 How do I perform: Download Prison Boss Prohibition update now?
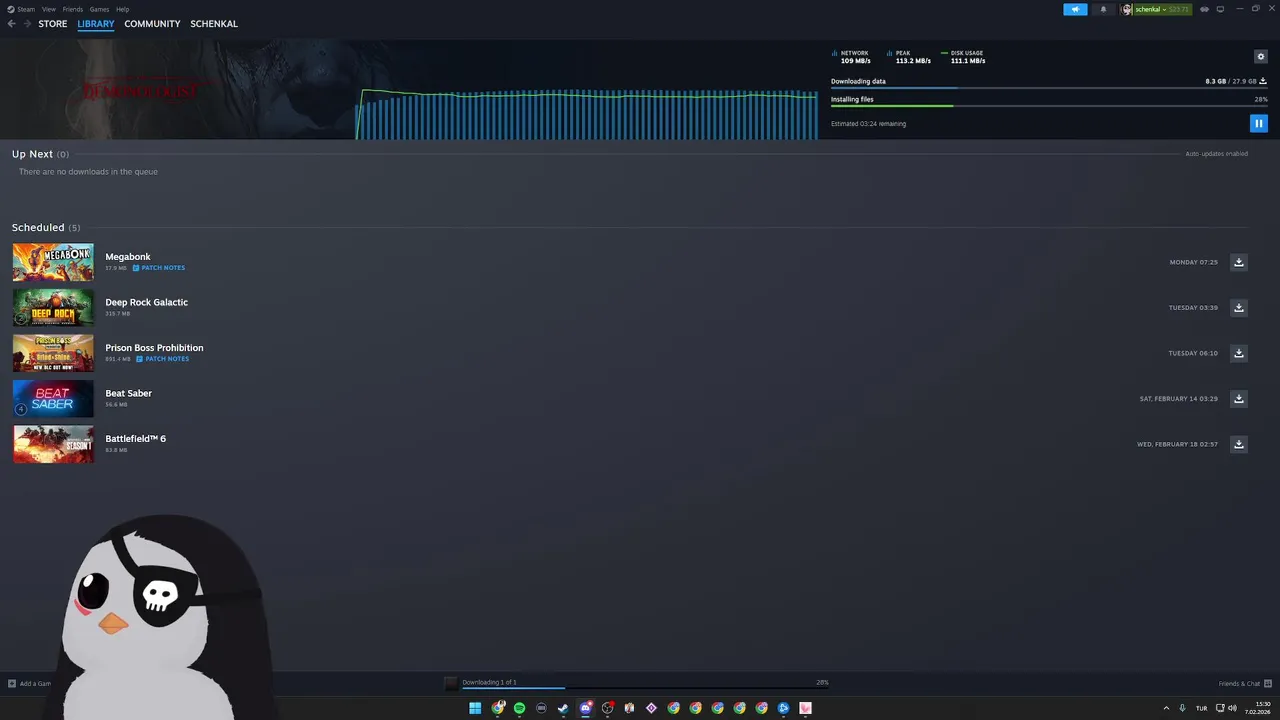pyautogui.click(x=1238, y=353)
